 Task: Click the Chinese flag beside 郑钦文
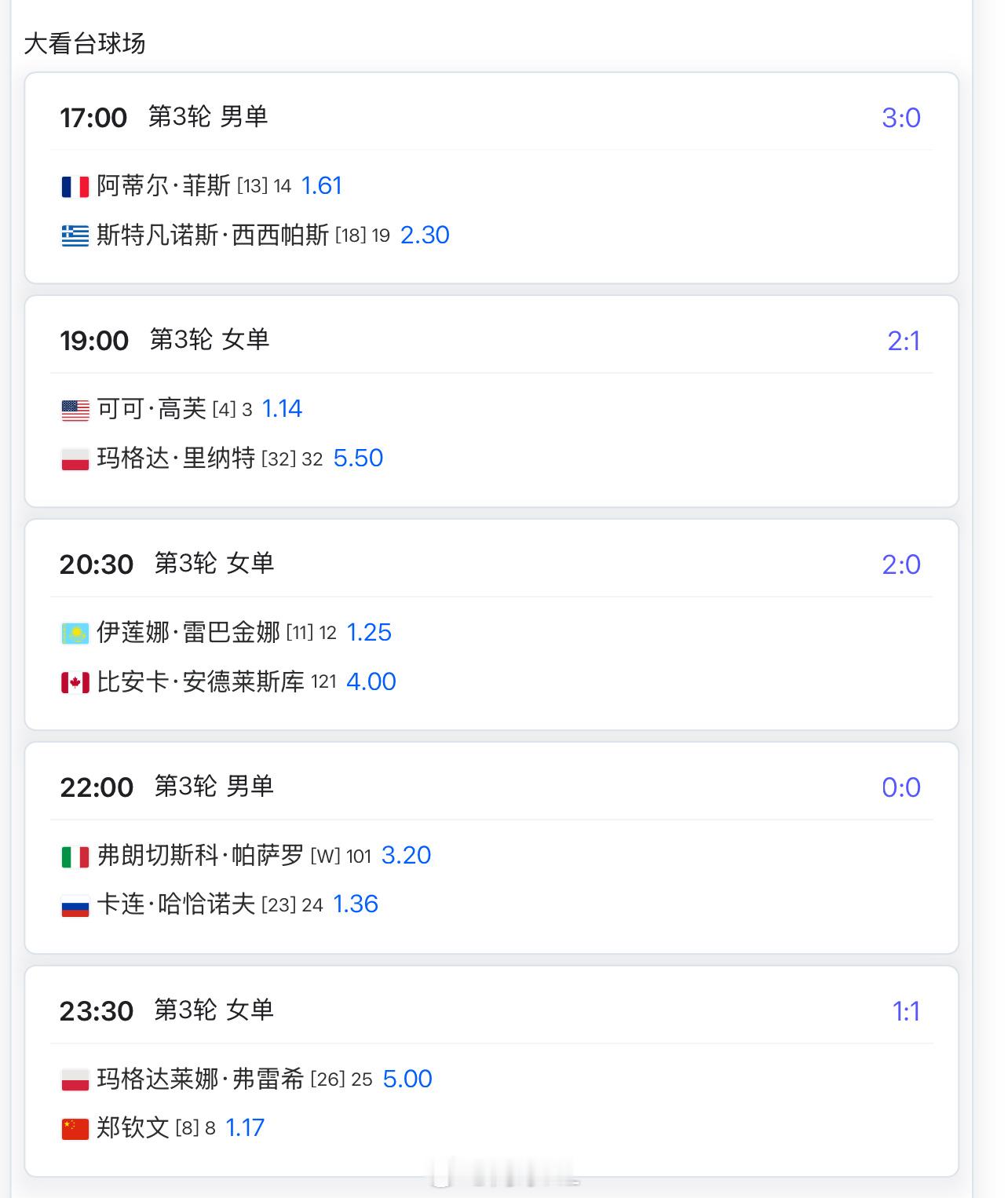(75, 1129)
